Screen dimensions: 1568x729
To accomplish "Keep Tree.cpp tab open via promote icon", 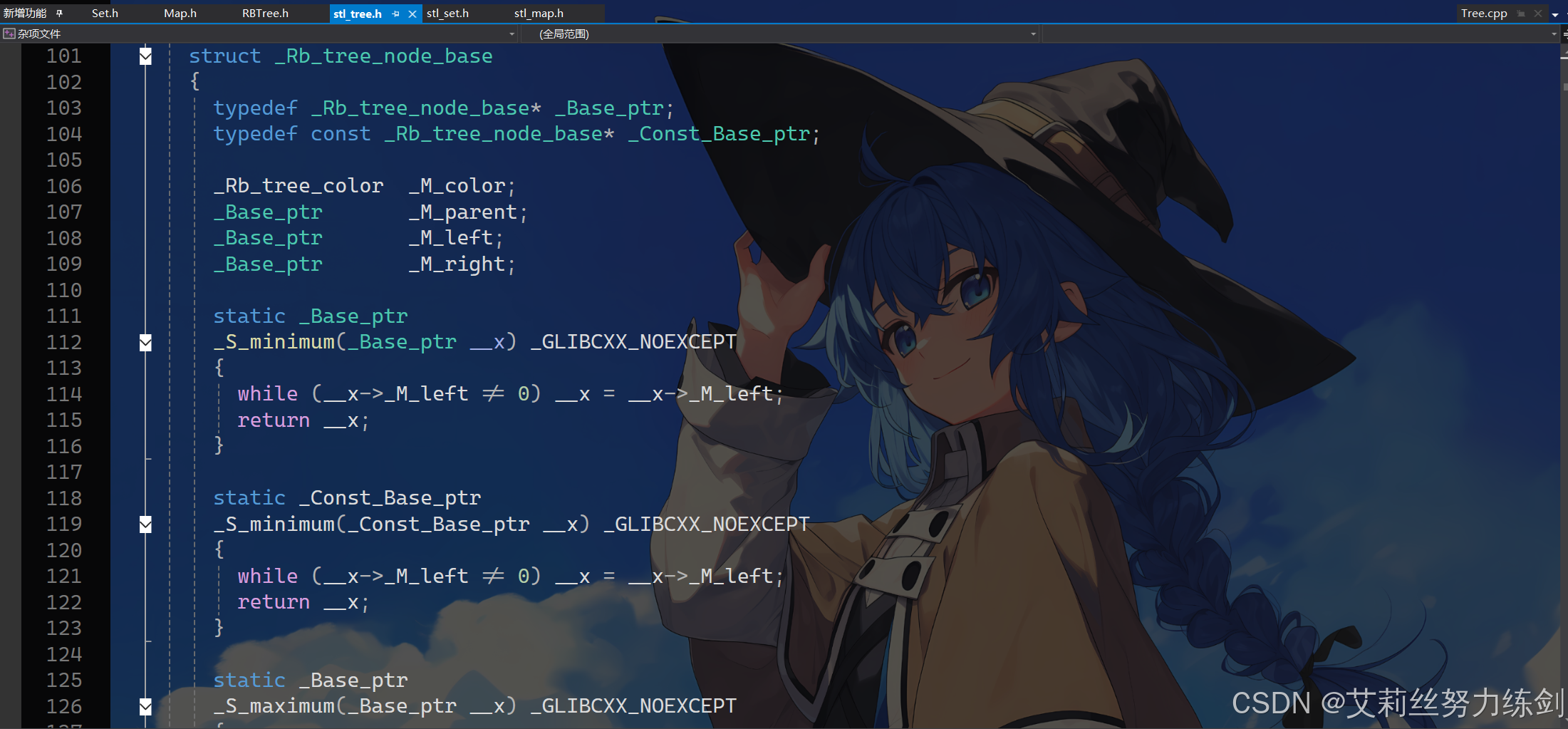I will click(1521, 13).
